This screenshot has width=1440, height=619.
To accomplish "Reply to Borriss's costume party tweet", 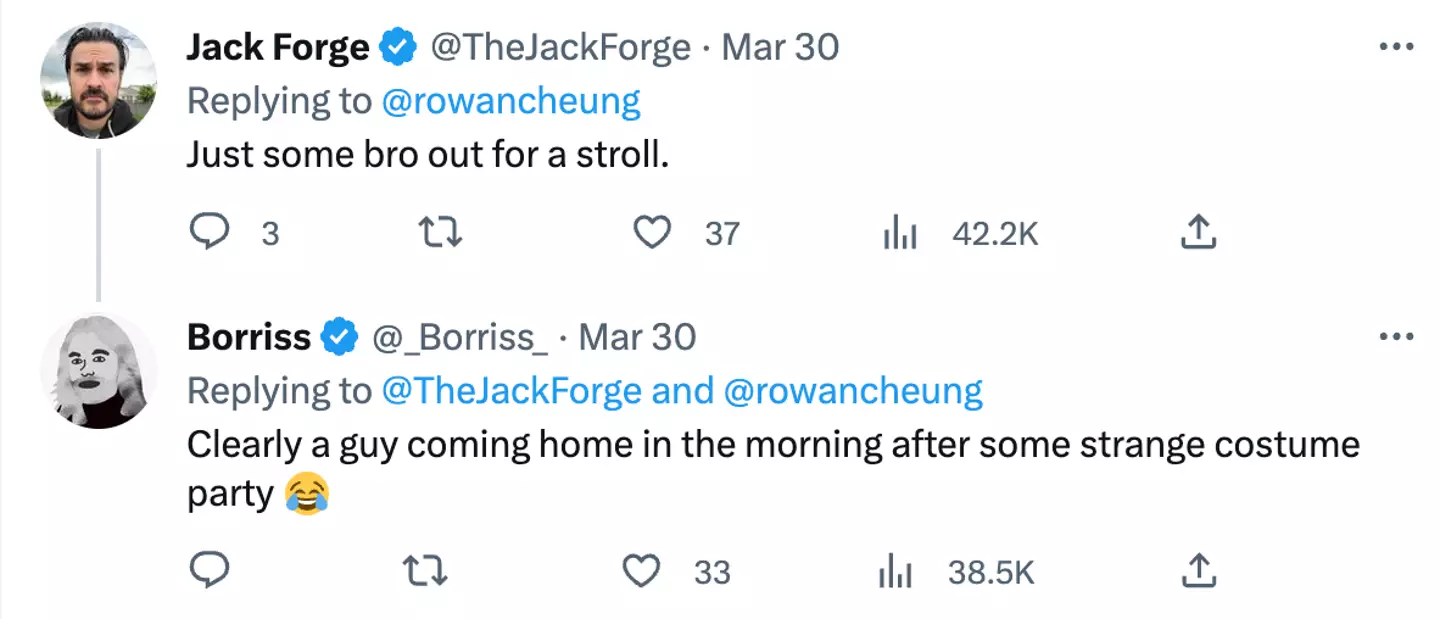I will point(209,571).
